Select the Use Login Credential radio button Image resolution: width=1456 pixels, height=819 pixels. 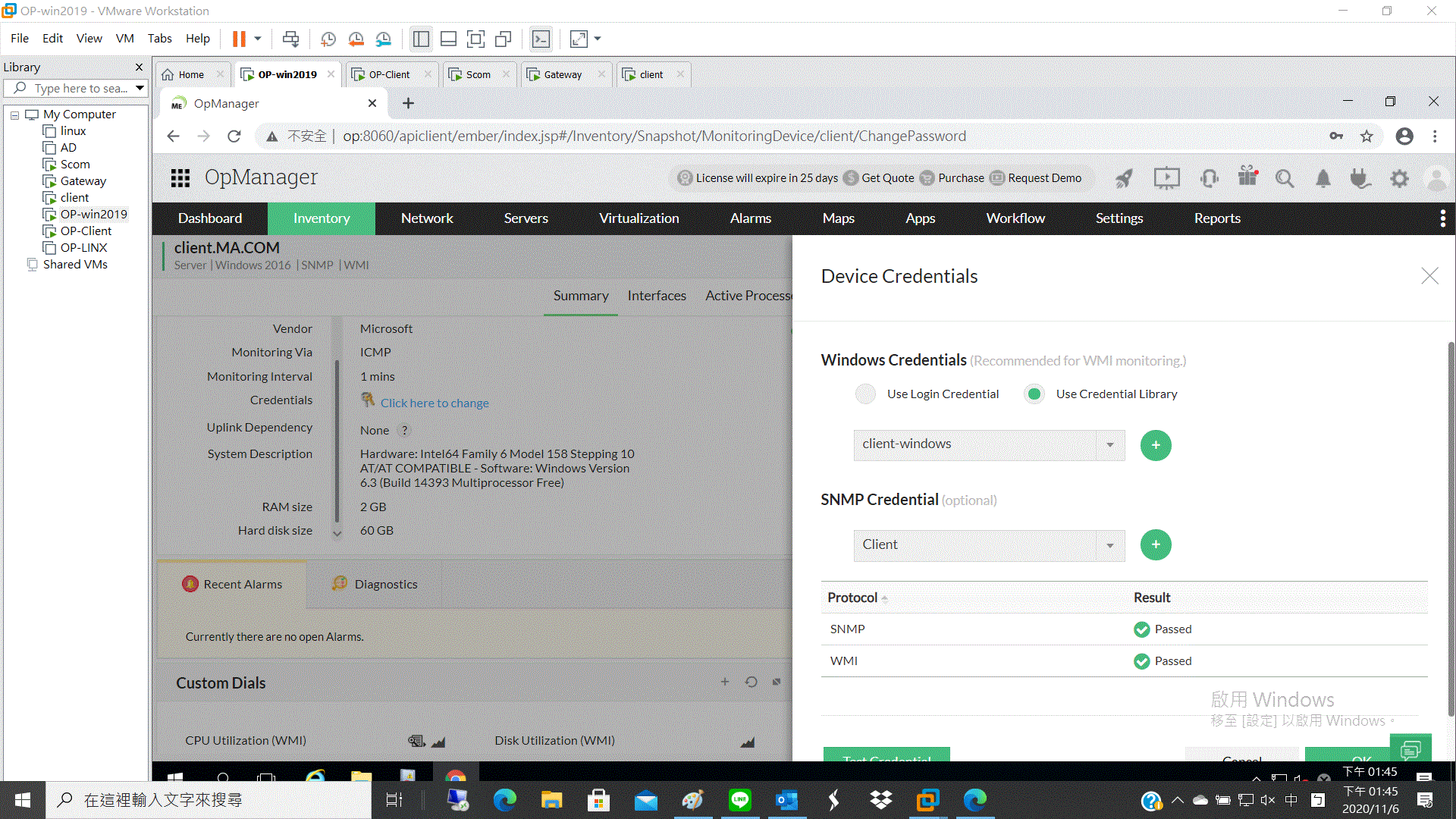865,394
